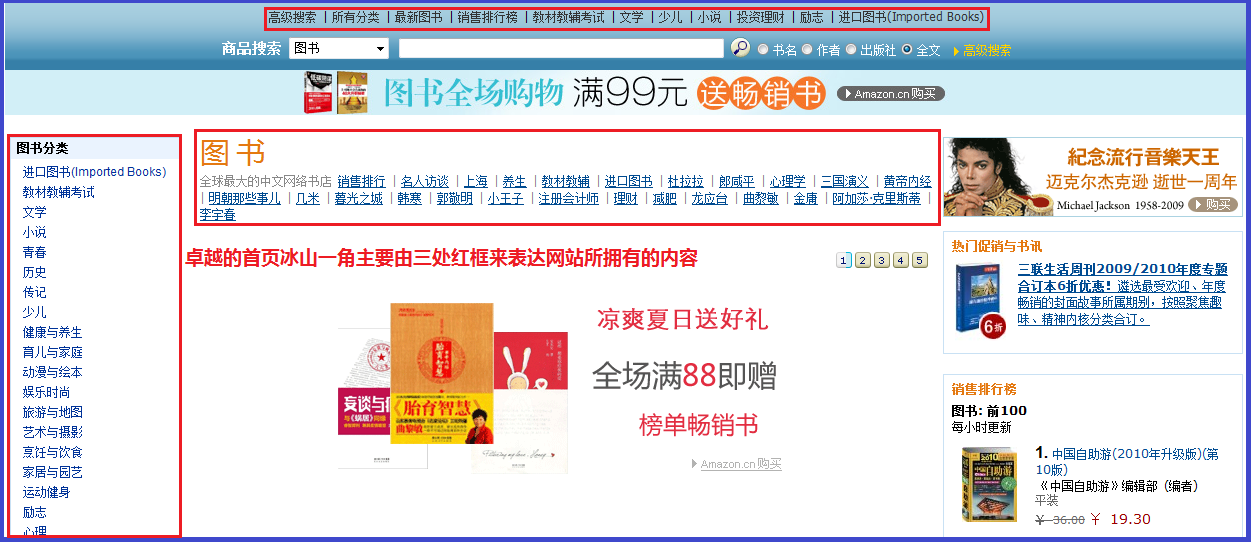
Task: Click the 心理学 keyword link
Action: point(788,182)
